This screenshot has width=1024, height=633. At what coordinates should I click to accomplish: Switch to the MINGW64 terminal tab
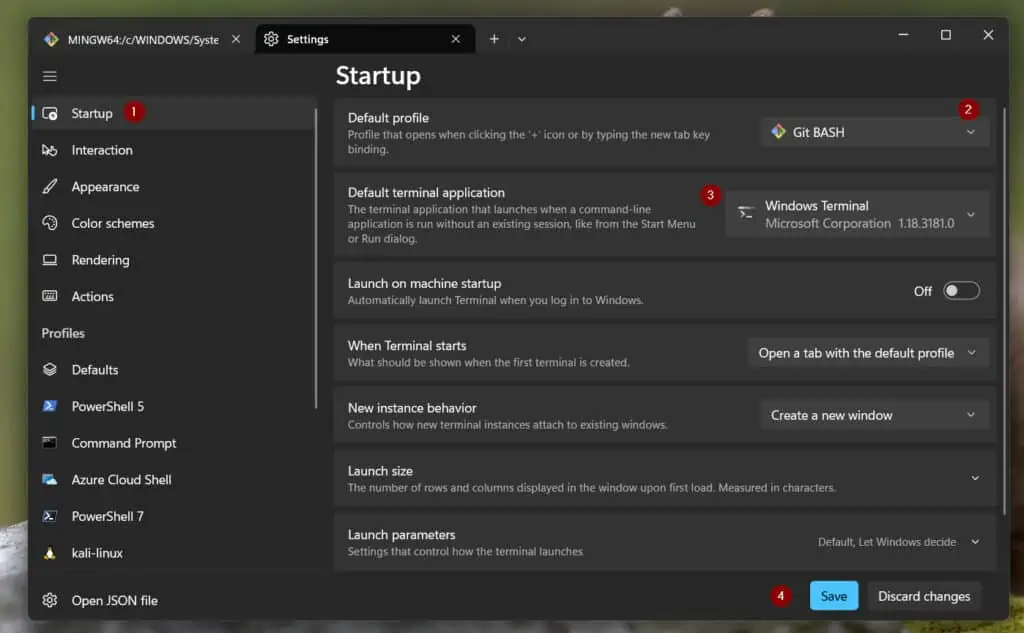click(x=142, y=39)
